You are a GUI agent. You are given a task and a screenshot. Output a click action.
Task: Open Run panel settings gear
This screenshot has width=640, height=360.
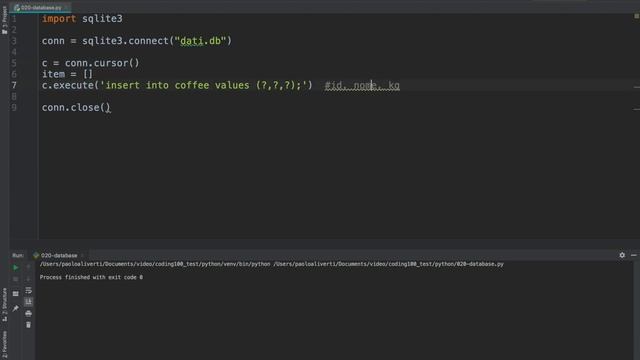(622, 255)
